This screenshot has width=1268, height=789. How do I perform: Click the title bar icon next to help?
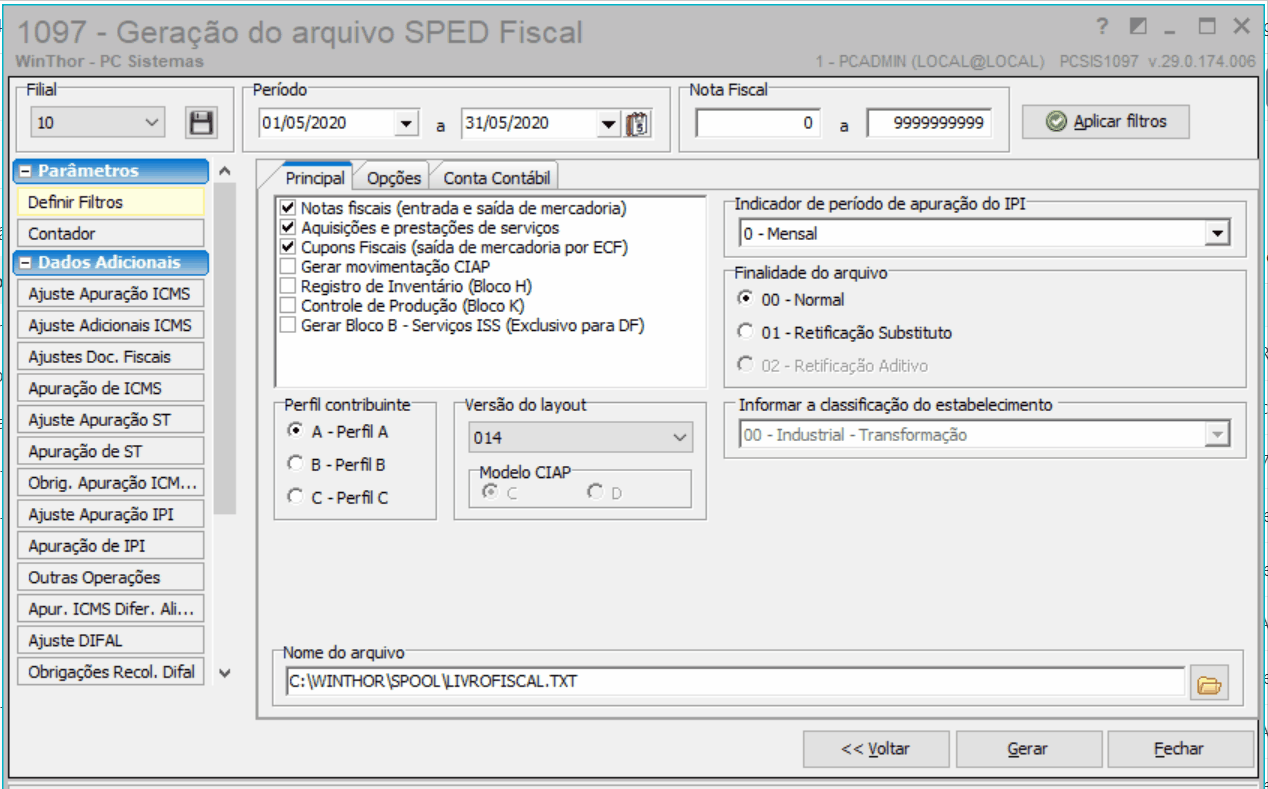[x=1137, y=26]
